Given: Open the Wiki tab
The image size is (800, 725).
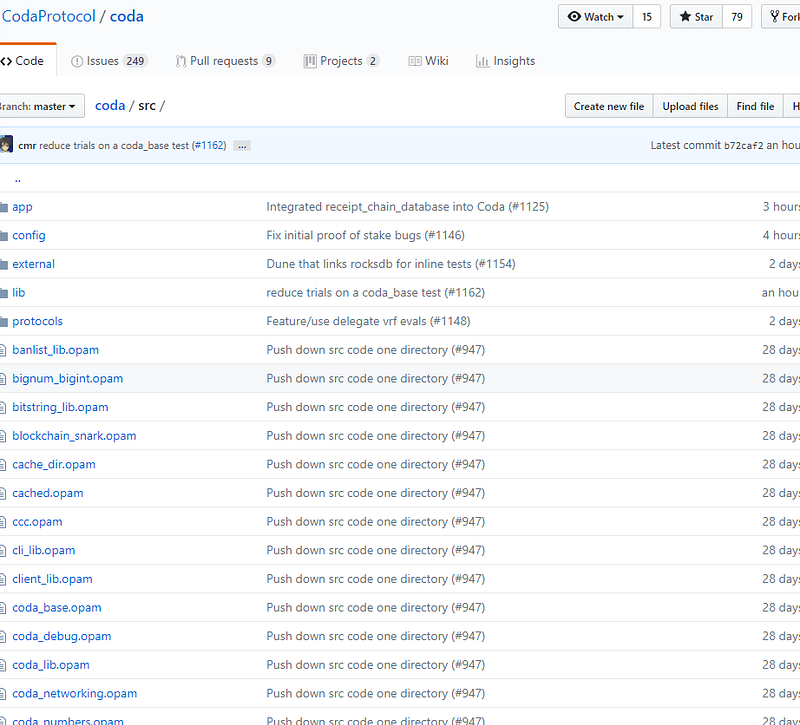Looking at the screenshot, I should click(429, 61).
